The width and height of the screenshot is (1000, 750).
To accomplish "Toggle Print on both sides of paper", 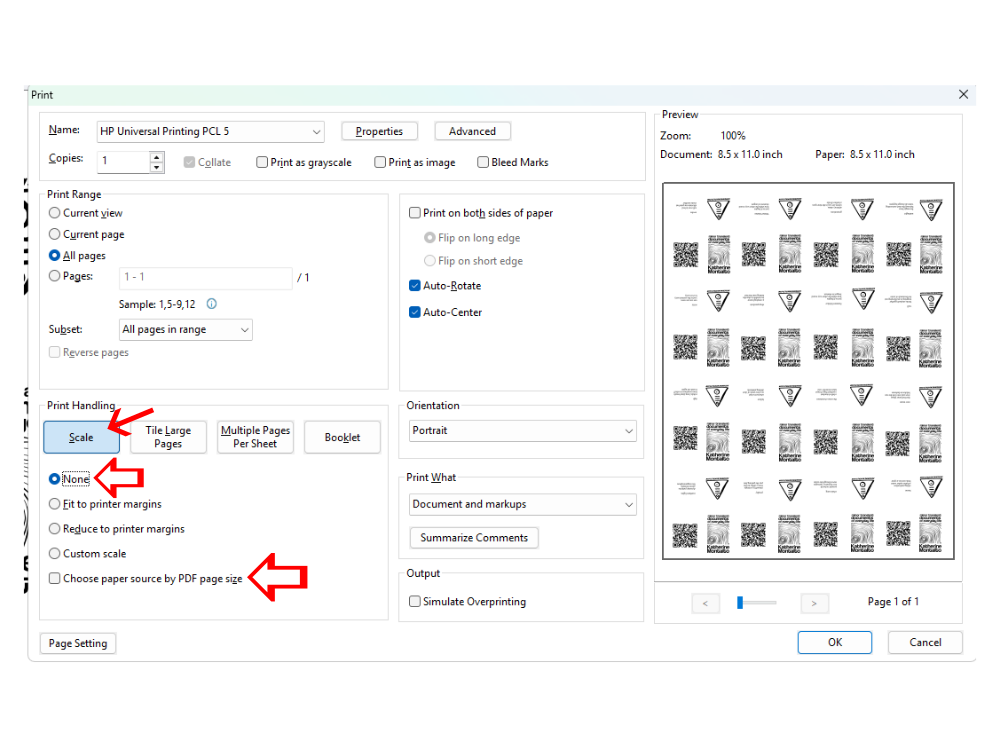I will point(415,213).
